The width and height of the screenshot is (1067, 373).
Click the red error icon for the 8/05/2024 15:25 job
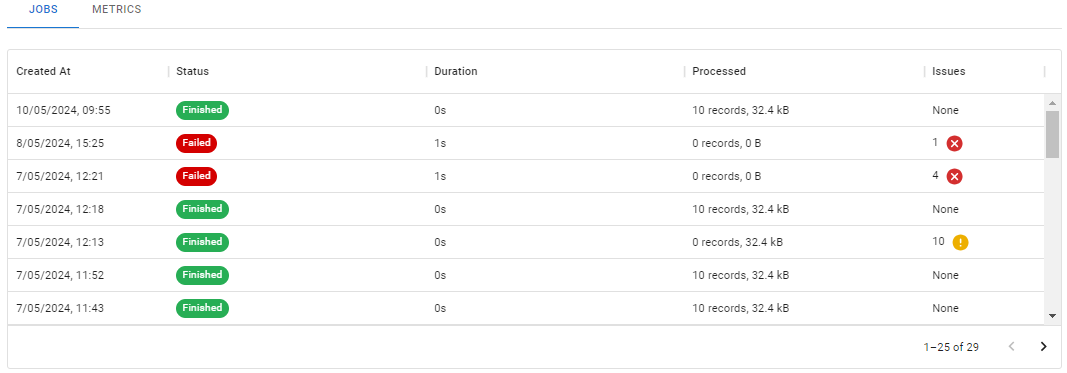point(955,144)
